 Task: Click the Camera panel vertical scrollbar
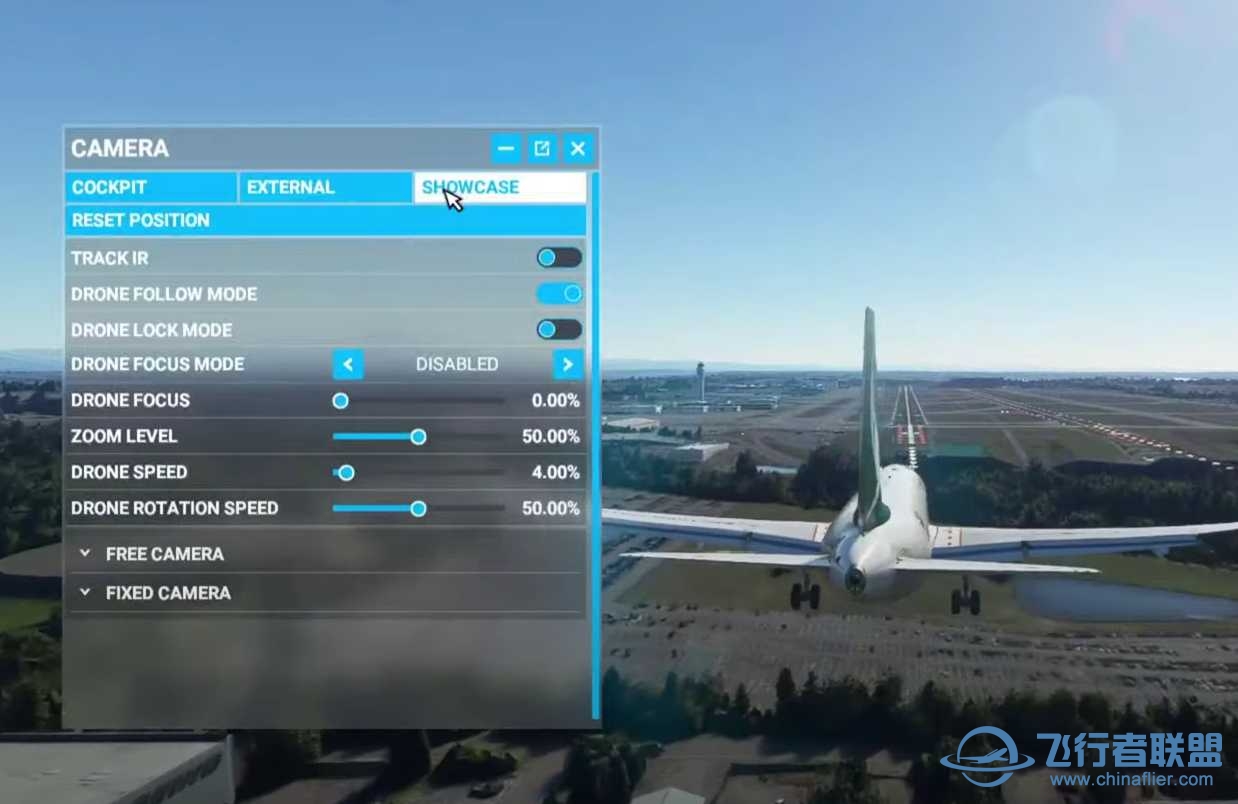[596, 445]
